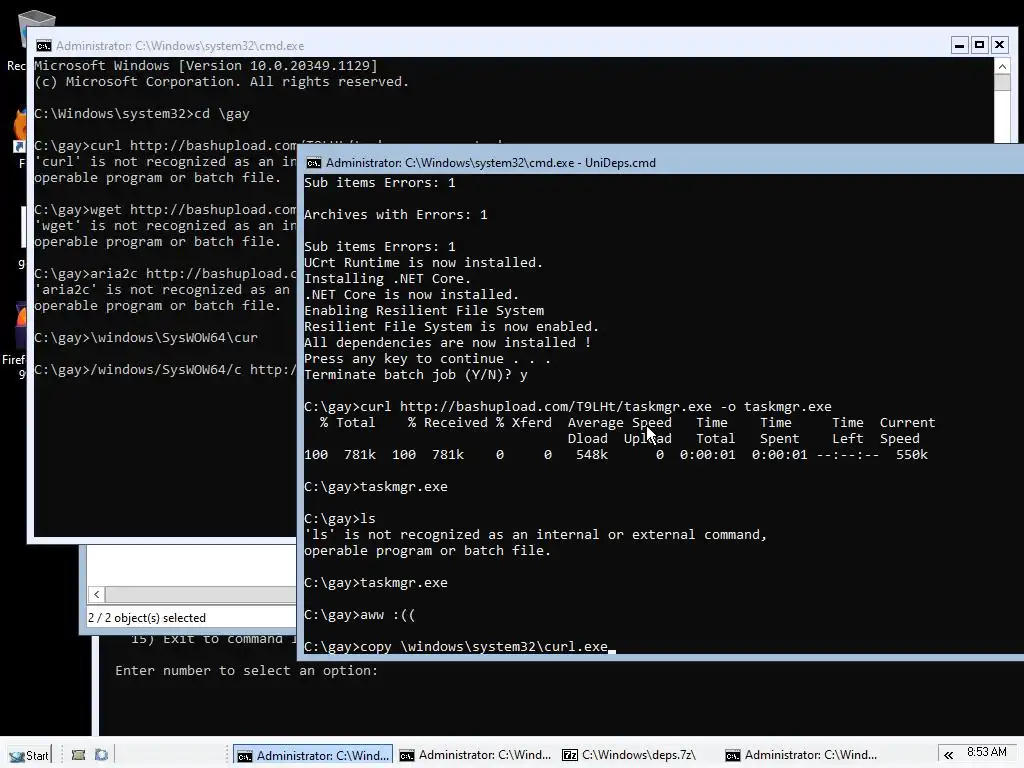This screenshot has height=768, width=1024.
Task: Click the cmd icon in the back window's title bar
Action: (44, 46)
